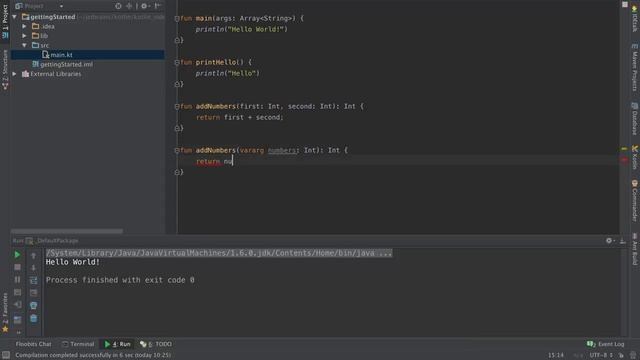Click the folded java command line in the console
Image resolution: width=640 pixels, height=360 pixels.
[x=219, y=253]
